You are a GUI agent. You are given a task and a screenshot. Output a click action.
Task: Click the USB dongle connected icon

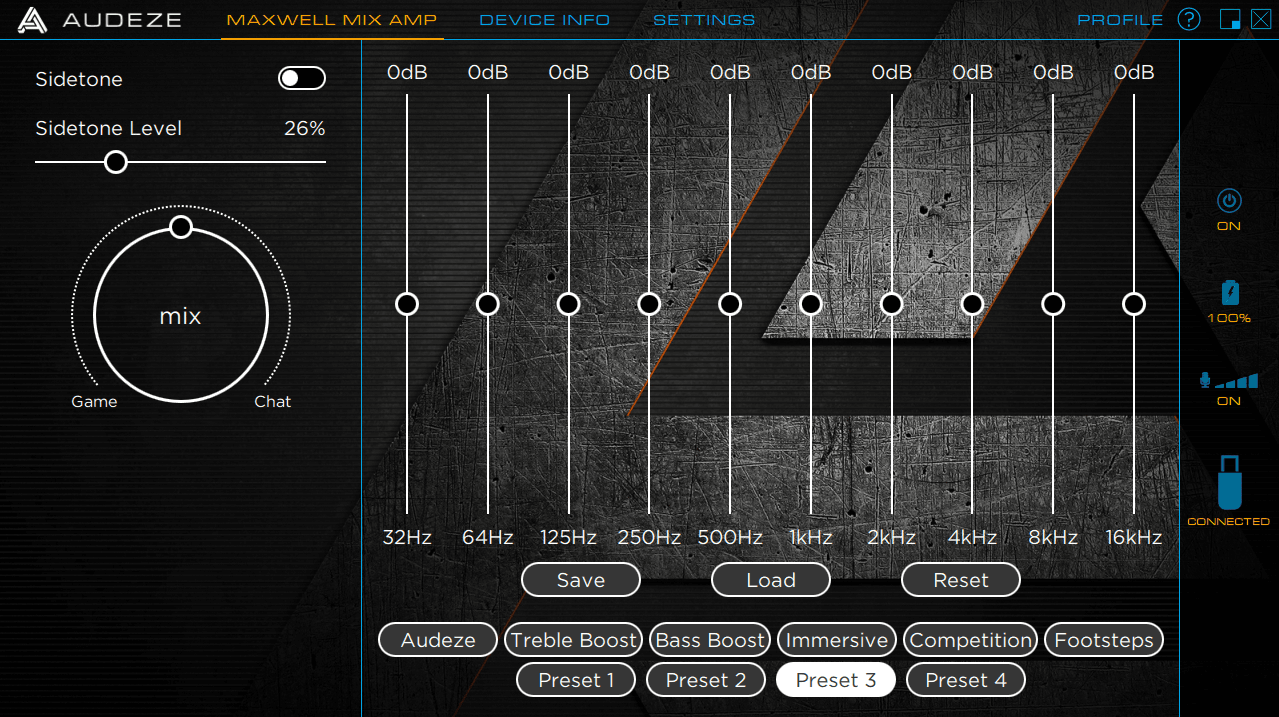[1229, 482]
